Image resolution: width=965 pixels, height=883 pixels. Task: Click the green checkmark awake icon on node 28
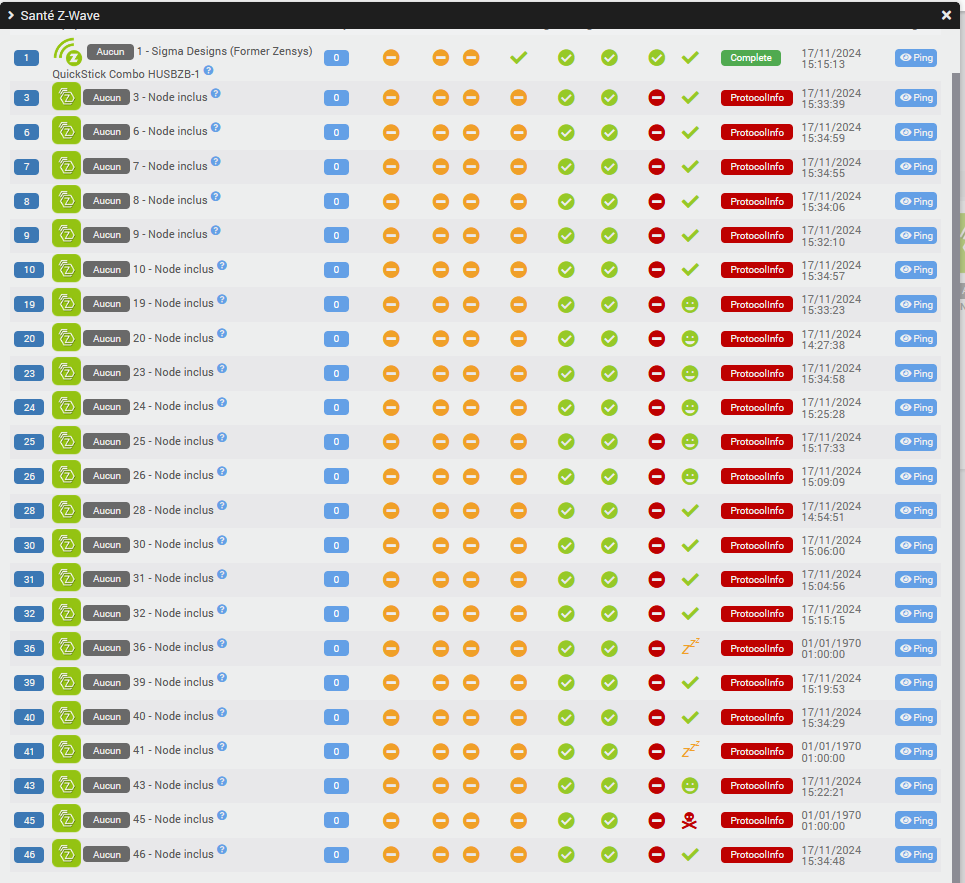pyautogui.click(x=689, y=511)
